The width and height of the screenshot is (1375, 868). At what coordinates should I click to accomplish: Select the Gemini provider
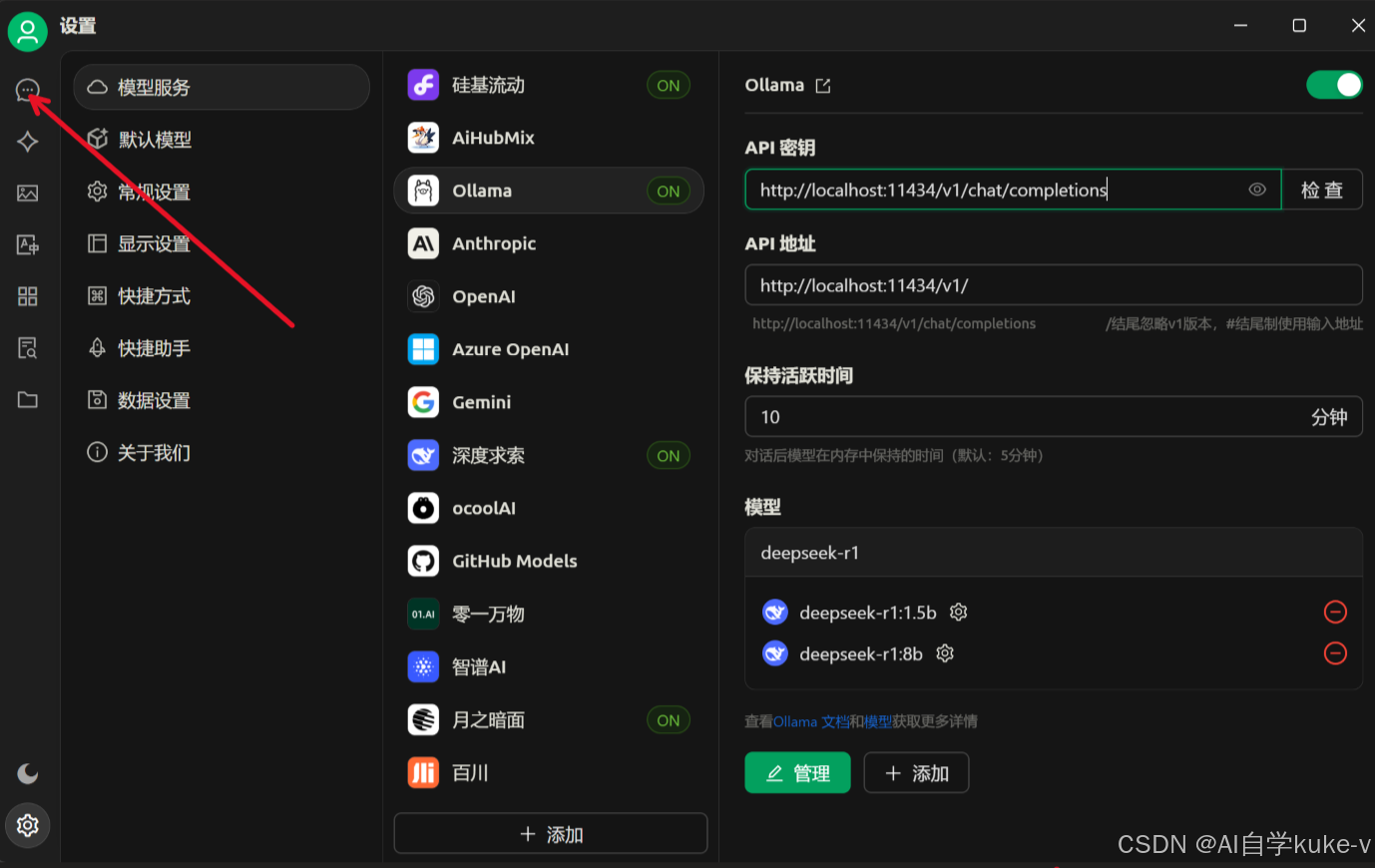point(549,402)
